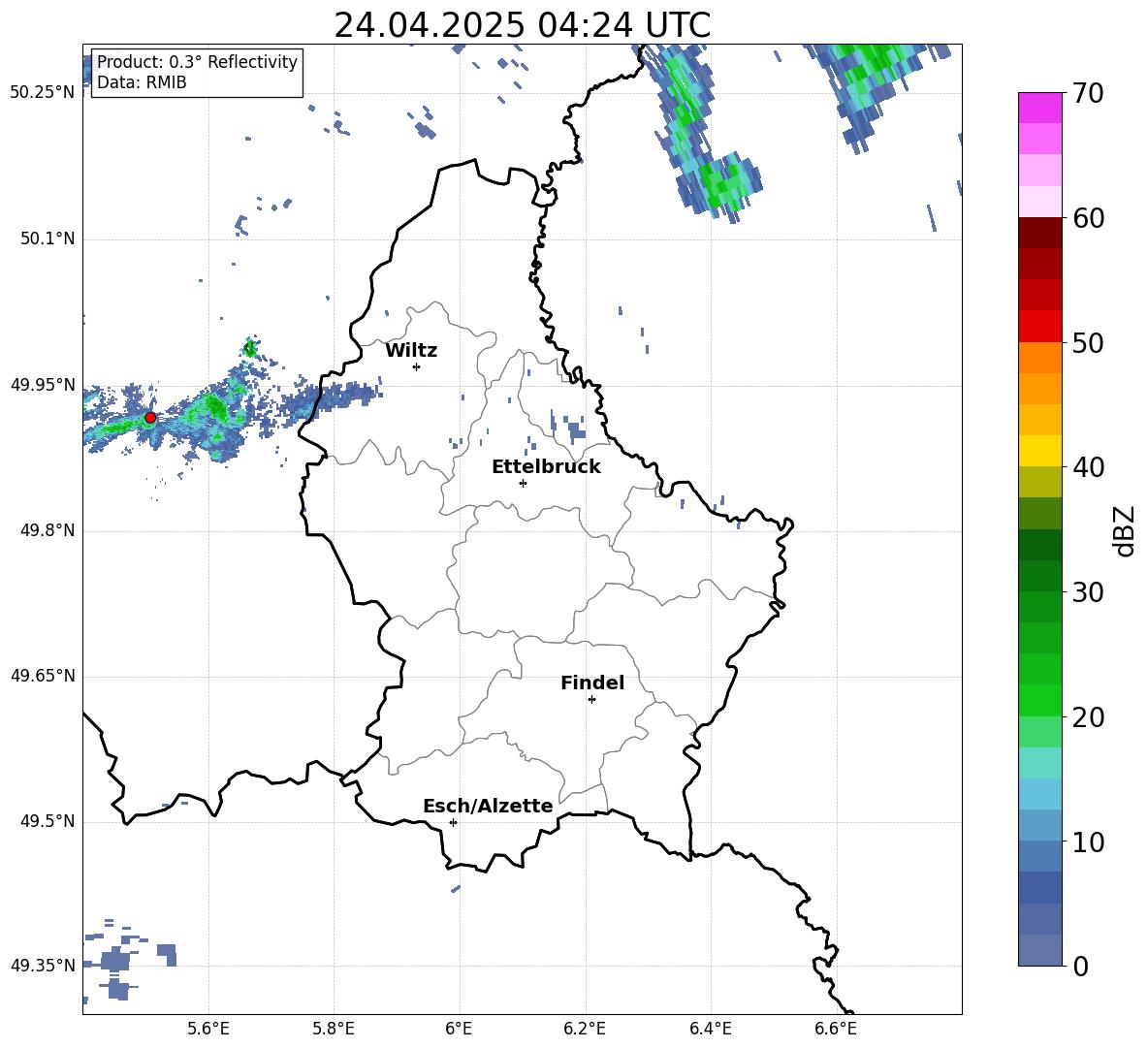Click the 49.95°N latitude label
The width and height of the screenshot is (1148, 1048).
(x=43, y=385)
